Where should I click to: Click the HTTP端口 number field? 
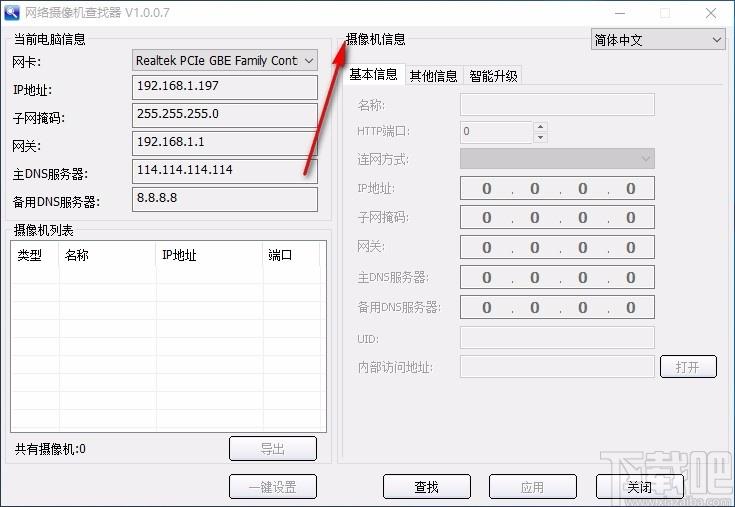(x=496, y=132)
